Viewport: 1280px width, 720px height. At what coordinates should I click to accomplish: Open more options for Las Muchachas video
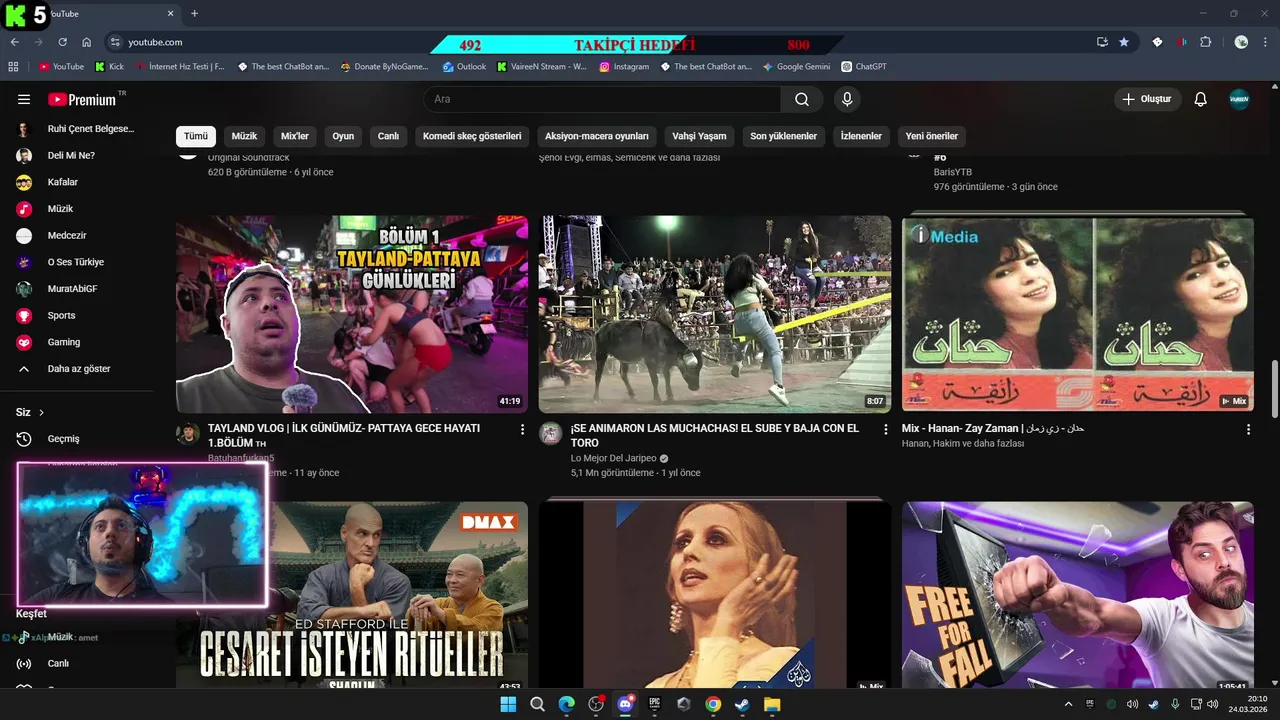click(885, 429)
